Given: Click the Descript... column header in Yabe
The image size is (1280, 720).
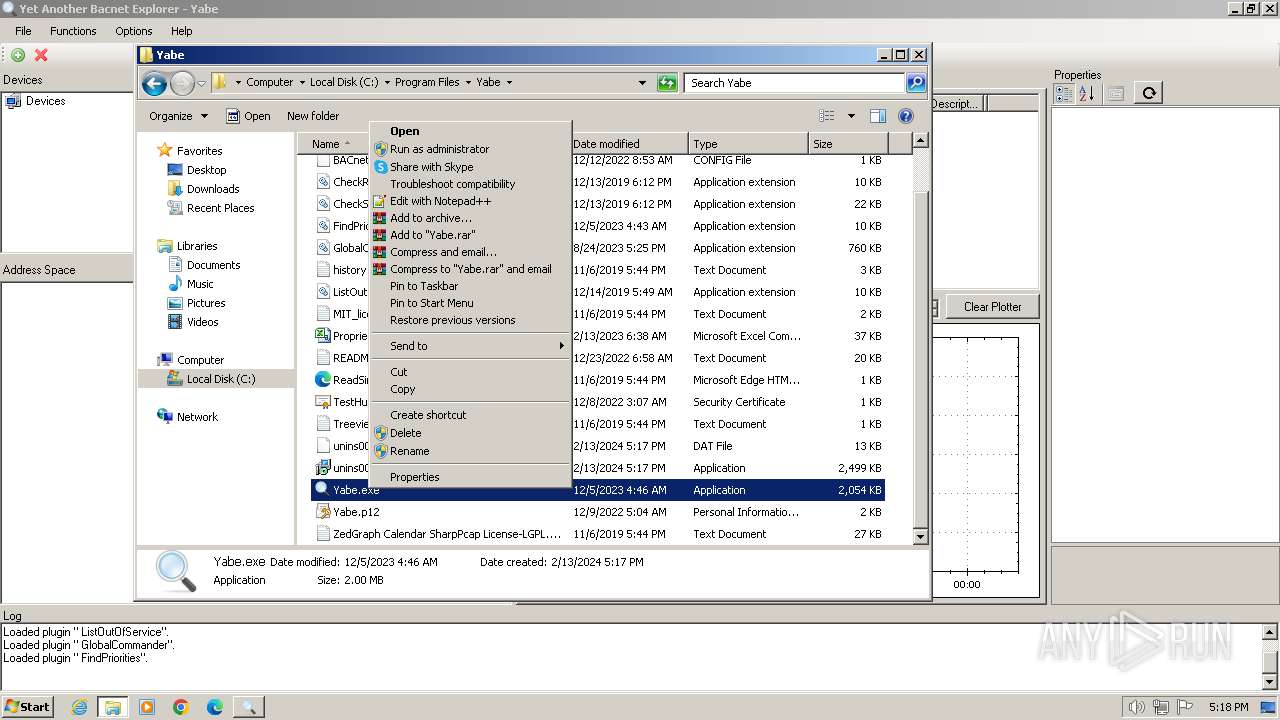Looking at the screenshot, I should [x=956, y=104].
